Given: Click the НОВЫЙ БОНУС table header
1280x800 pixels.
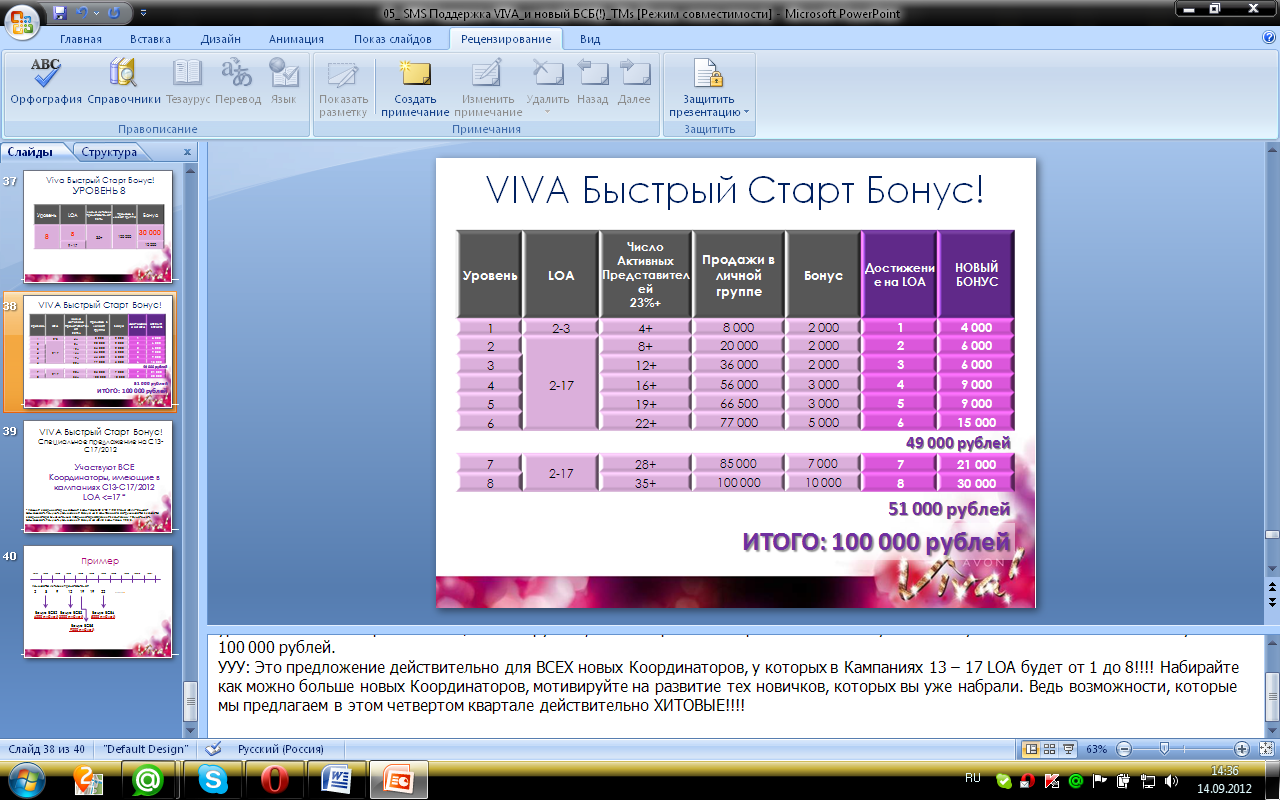Looking at the screenshot, I should [976, 275].
